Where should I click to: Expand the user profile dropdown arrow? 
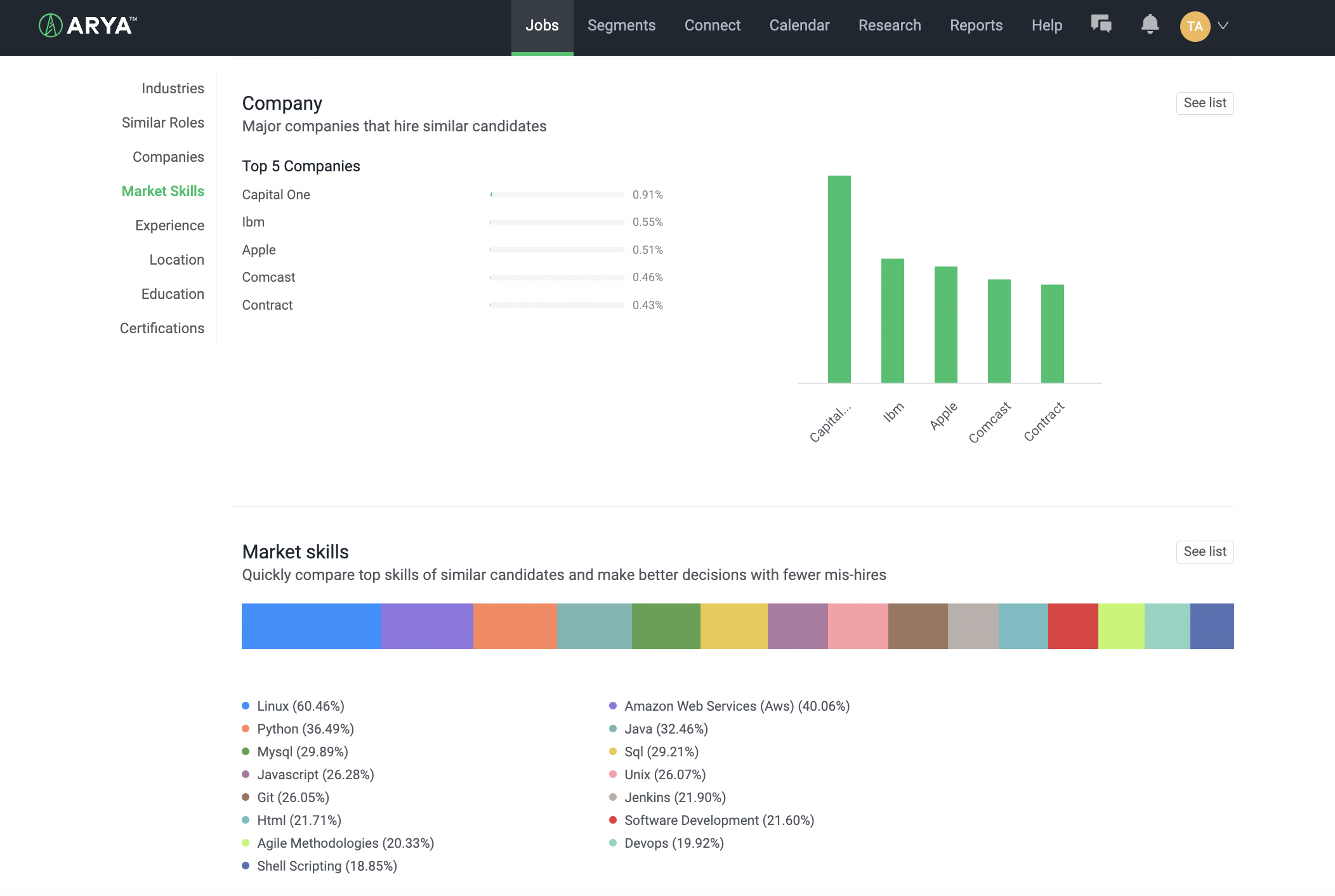pyautogui.click(x=1223, y=26)
